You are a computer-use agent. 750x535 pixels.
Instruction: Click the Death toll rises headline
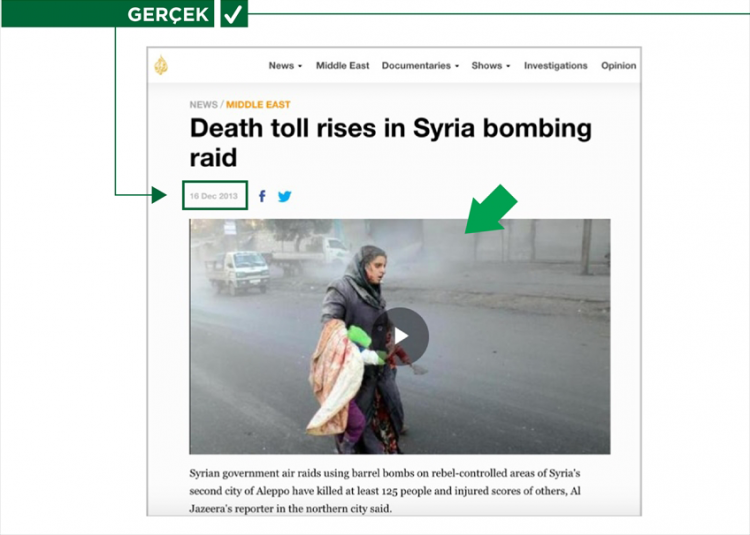(x=390, y=142)
